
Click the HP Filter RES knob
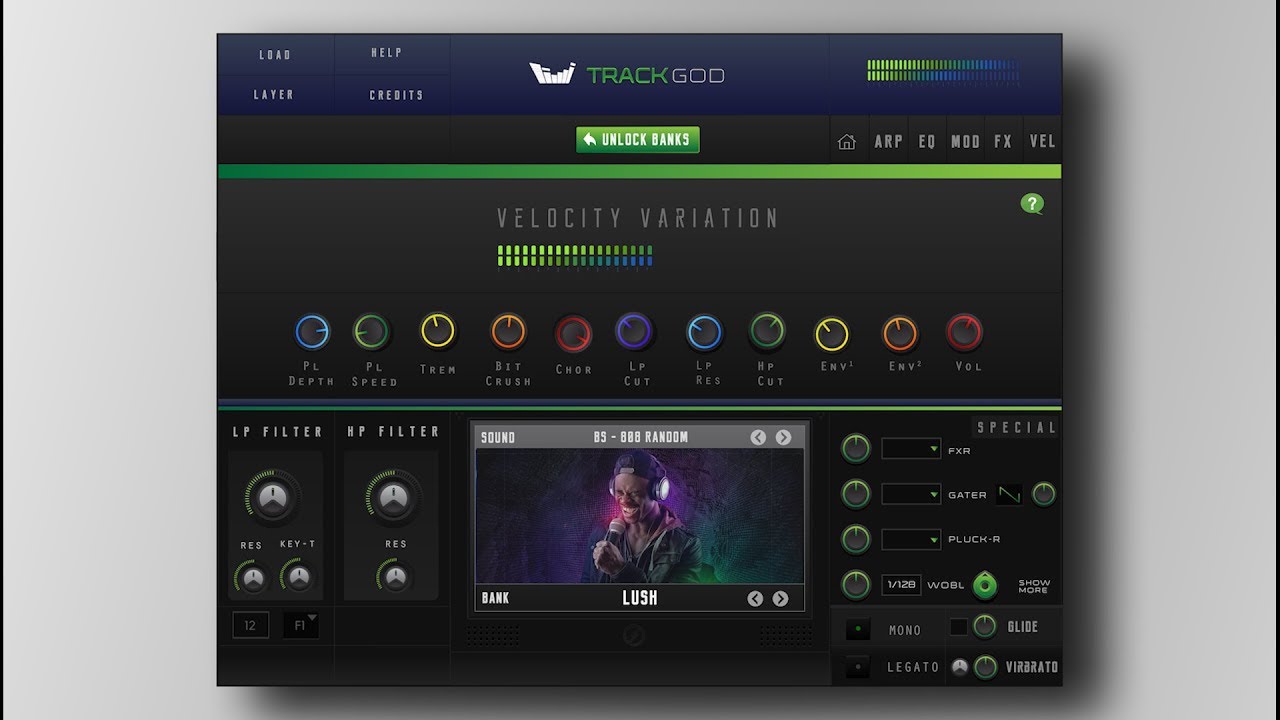click(x=395, y=576)
